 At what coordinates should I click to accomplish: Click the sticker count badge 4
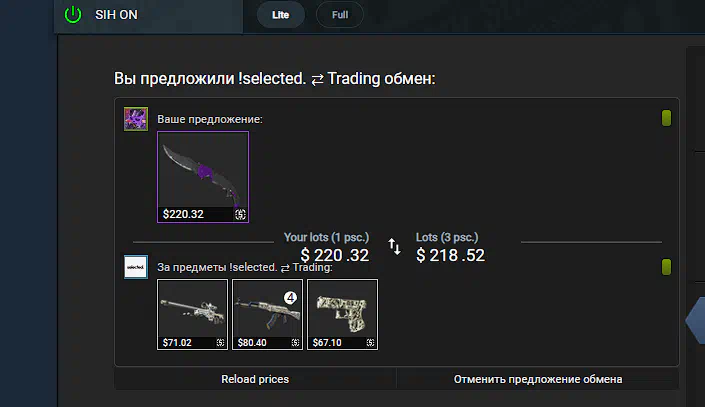point(290,298)
